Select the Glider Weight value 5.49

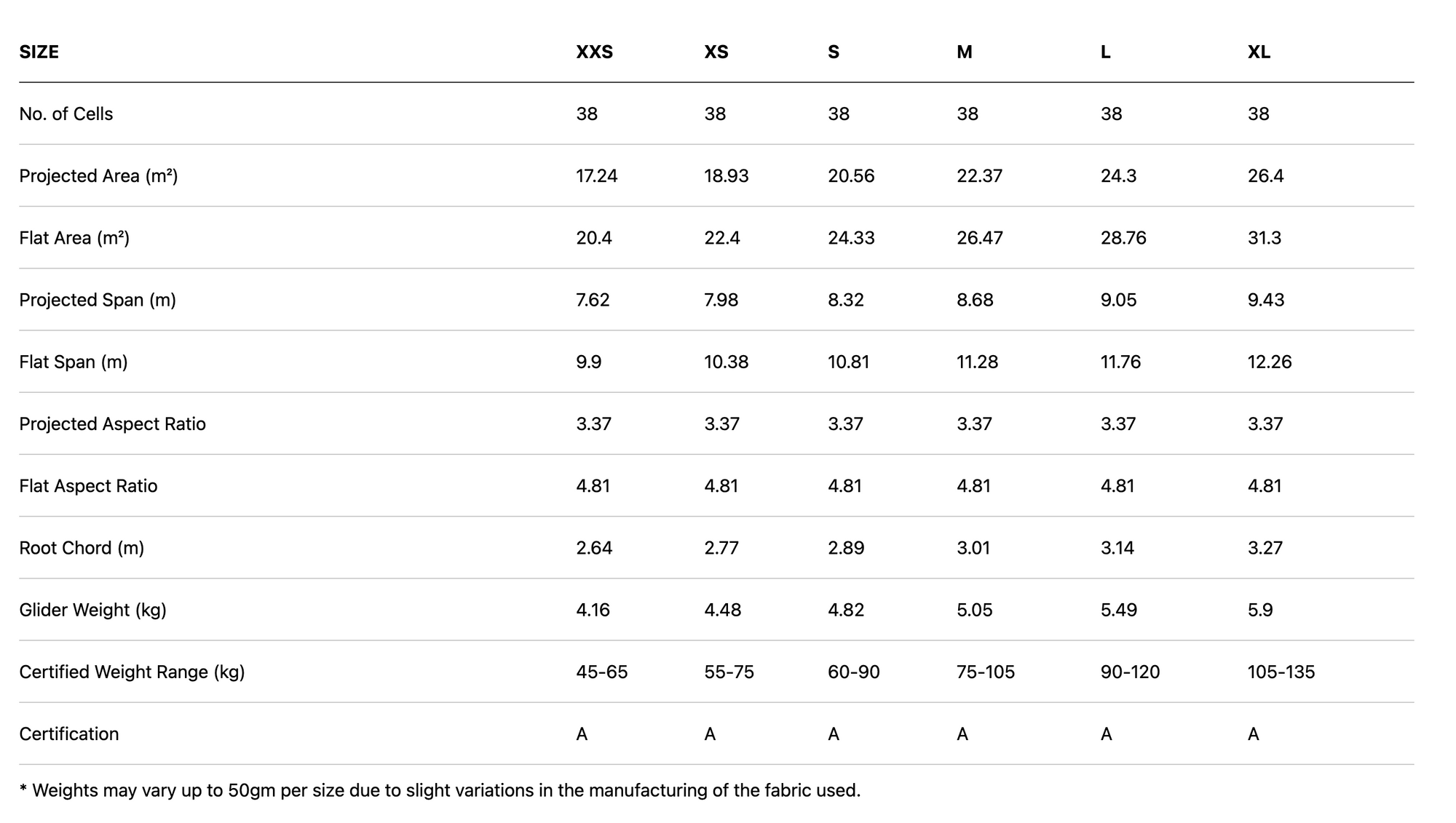point(1118,610)
